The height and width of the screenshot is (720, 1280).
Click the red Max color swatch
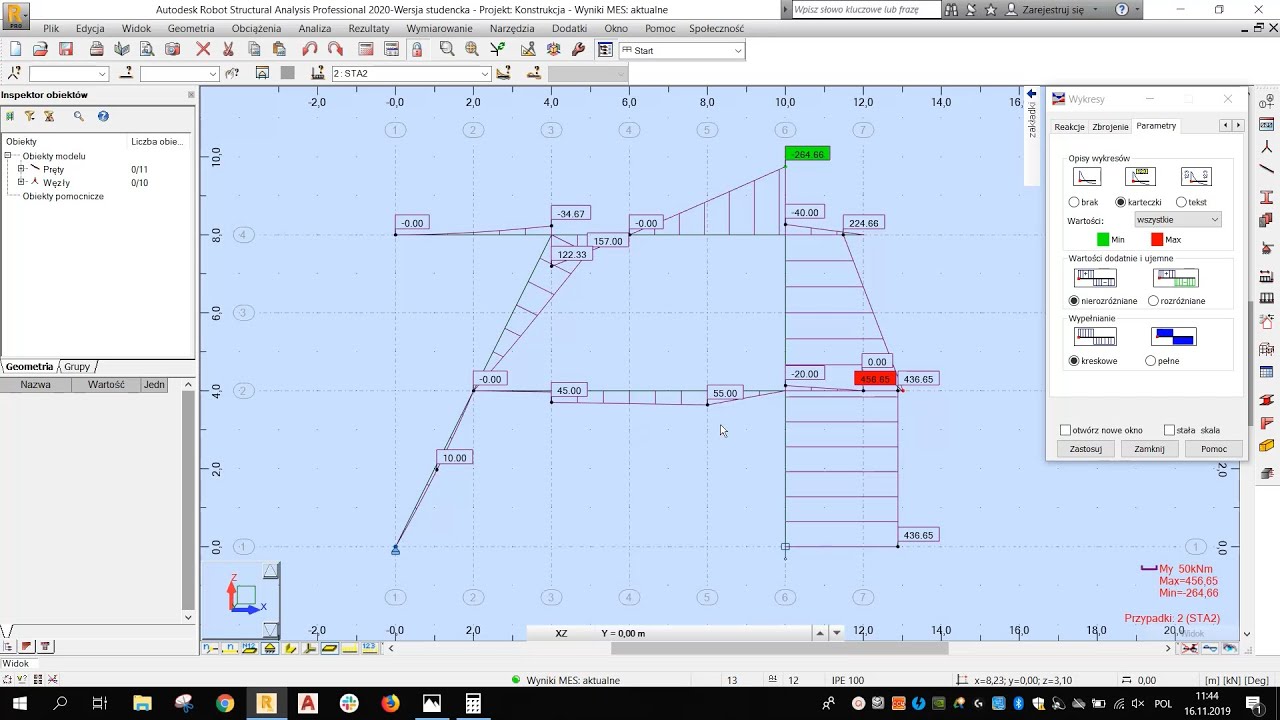click(1157, 239)
